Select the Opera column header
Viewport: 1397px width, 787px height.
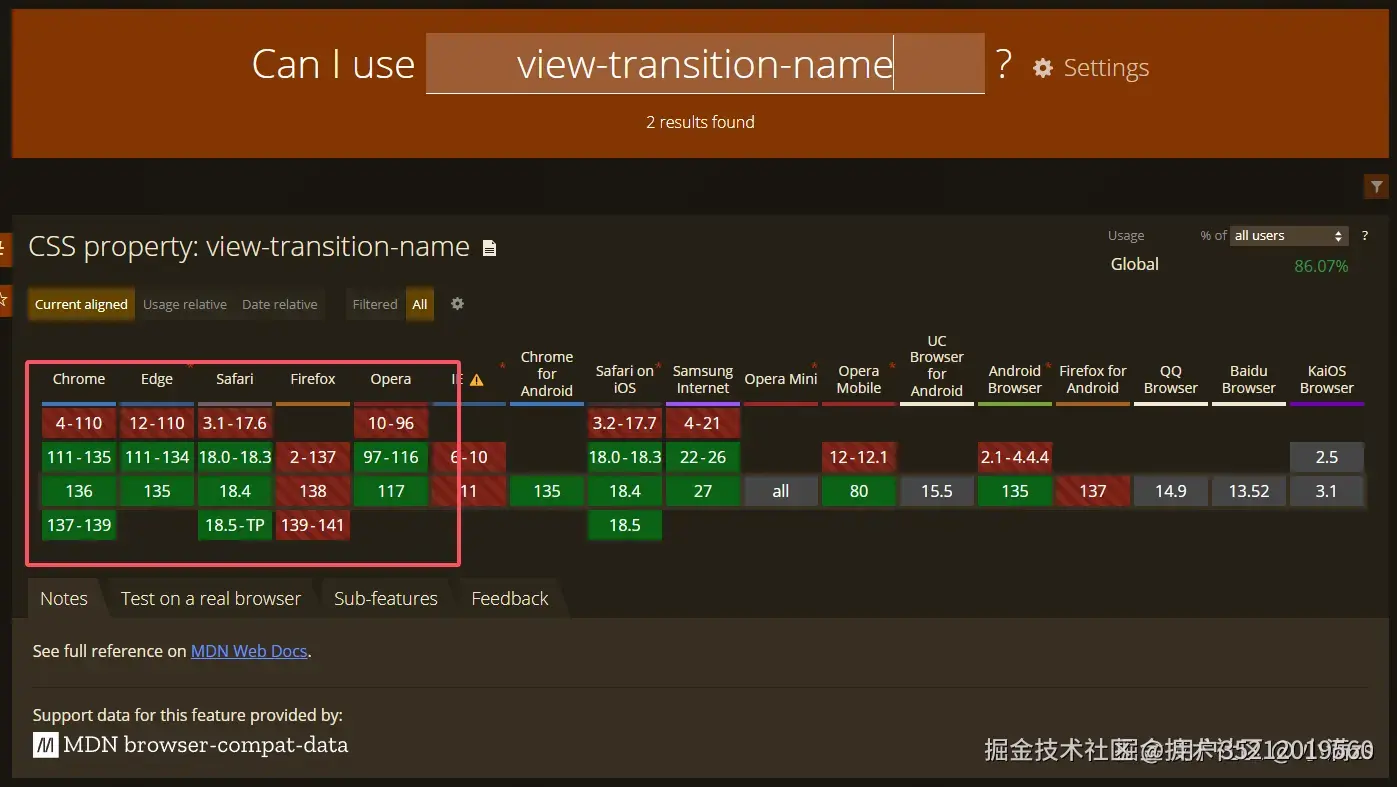391,379
